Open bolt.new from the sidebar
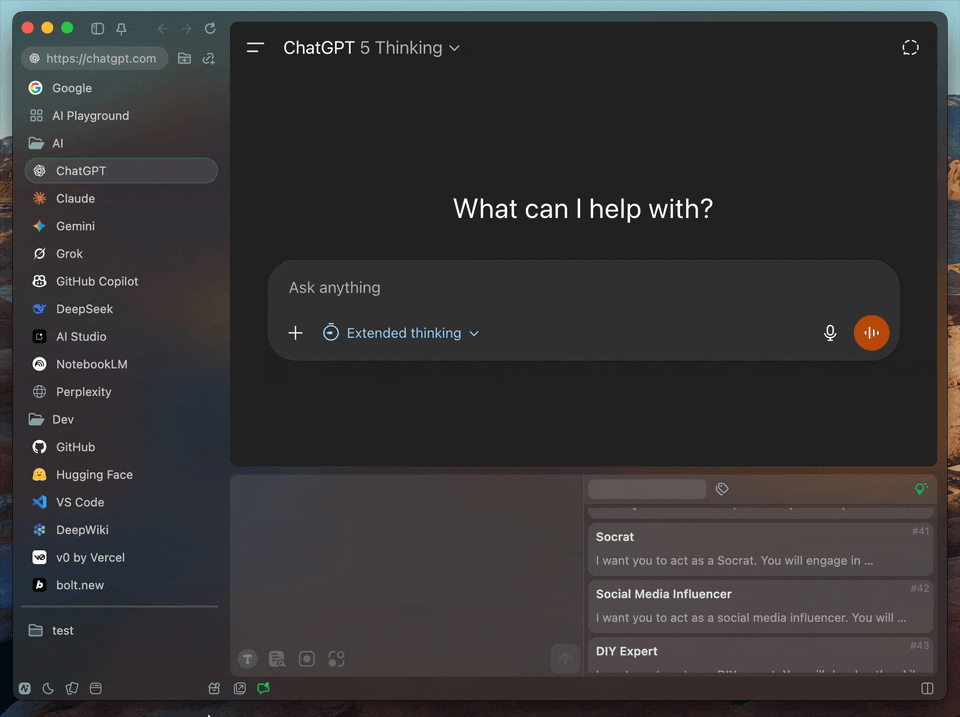 pyautogui.click(x=121, y=585)
